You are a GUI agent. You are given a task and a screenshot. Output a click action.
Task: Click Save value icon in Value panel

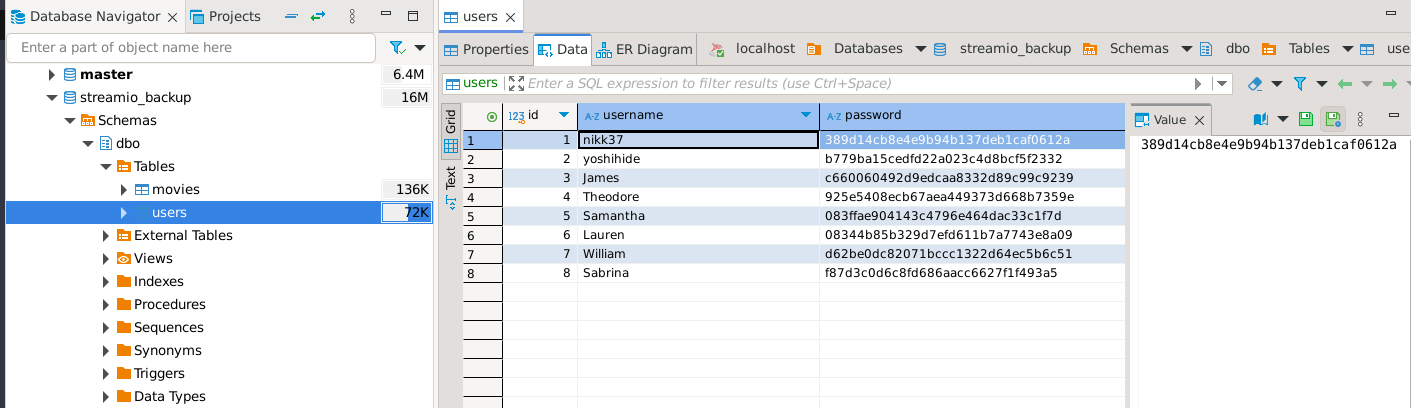point(1305,119)
